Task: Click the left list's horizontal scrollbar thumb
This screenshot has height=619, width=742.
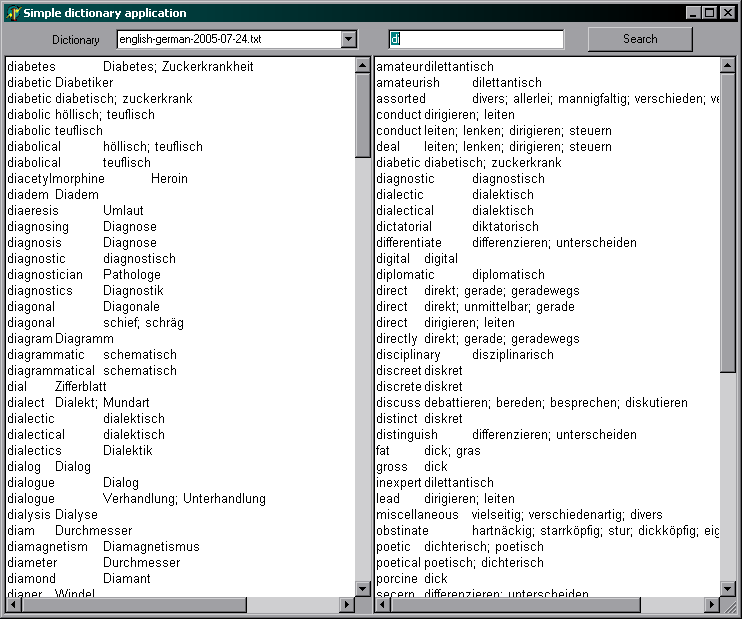Action: pyautogui.click(x=134, y=604)
